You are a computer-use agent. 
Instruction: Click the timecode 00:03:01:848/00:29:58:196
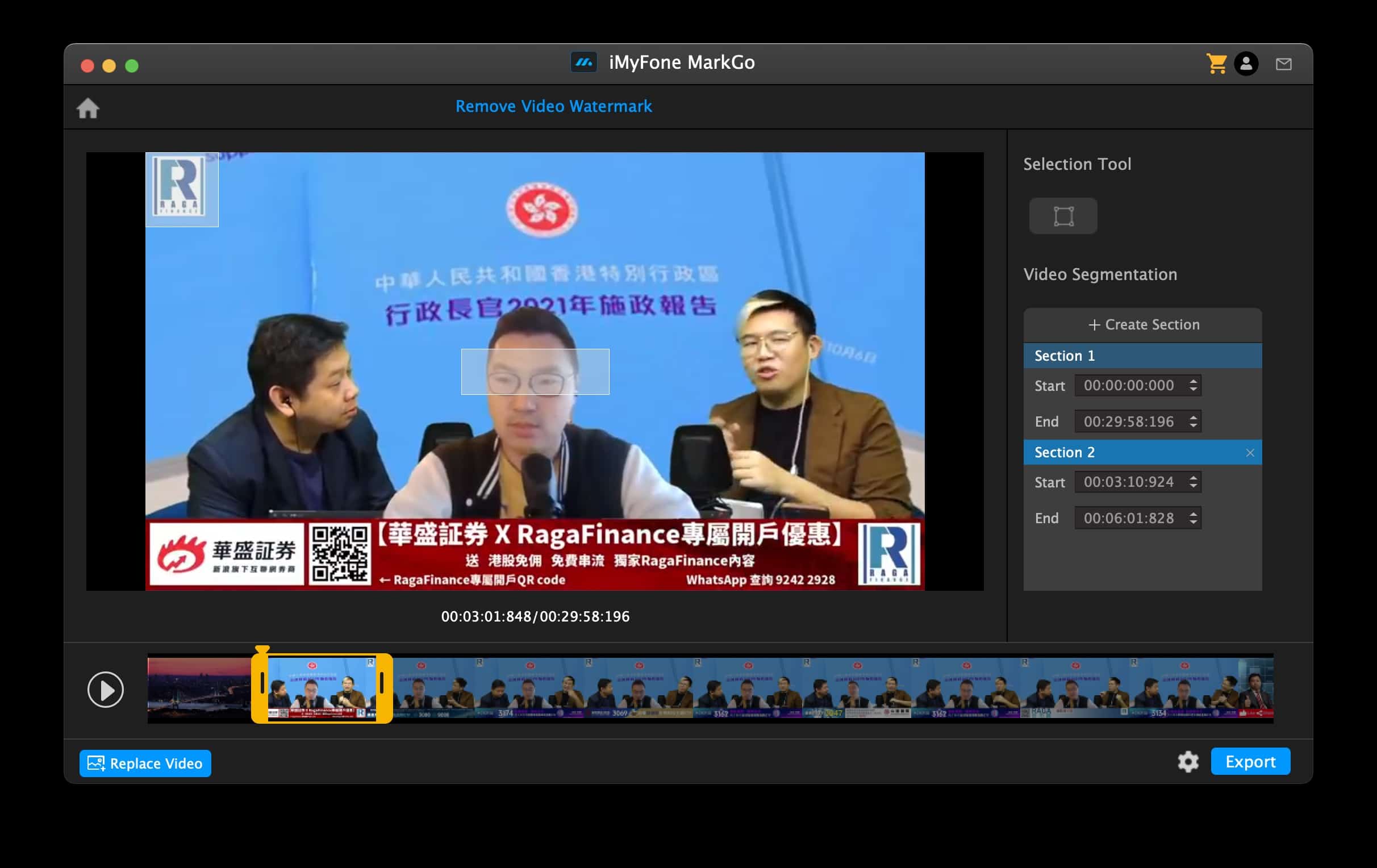(x=535, y=616)
